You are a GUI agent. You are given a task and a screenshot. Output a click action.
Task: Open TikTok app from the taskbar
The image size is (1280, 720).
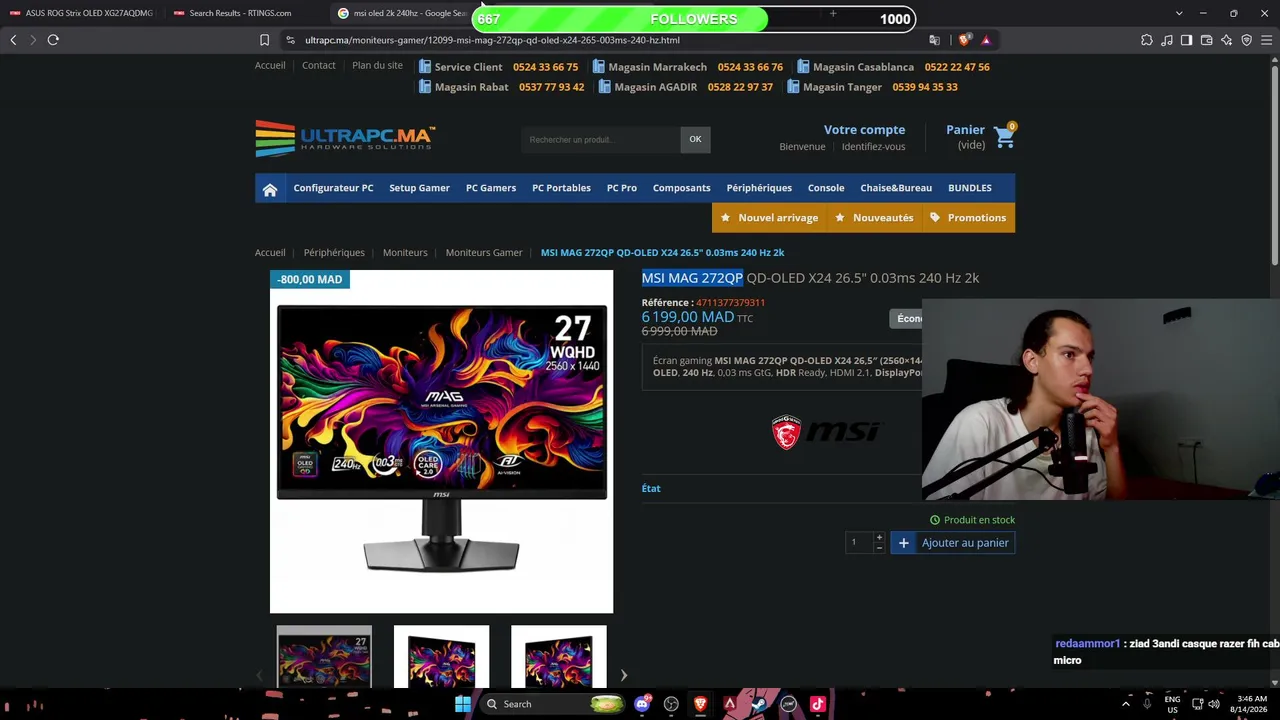tap(817, 704)
